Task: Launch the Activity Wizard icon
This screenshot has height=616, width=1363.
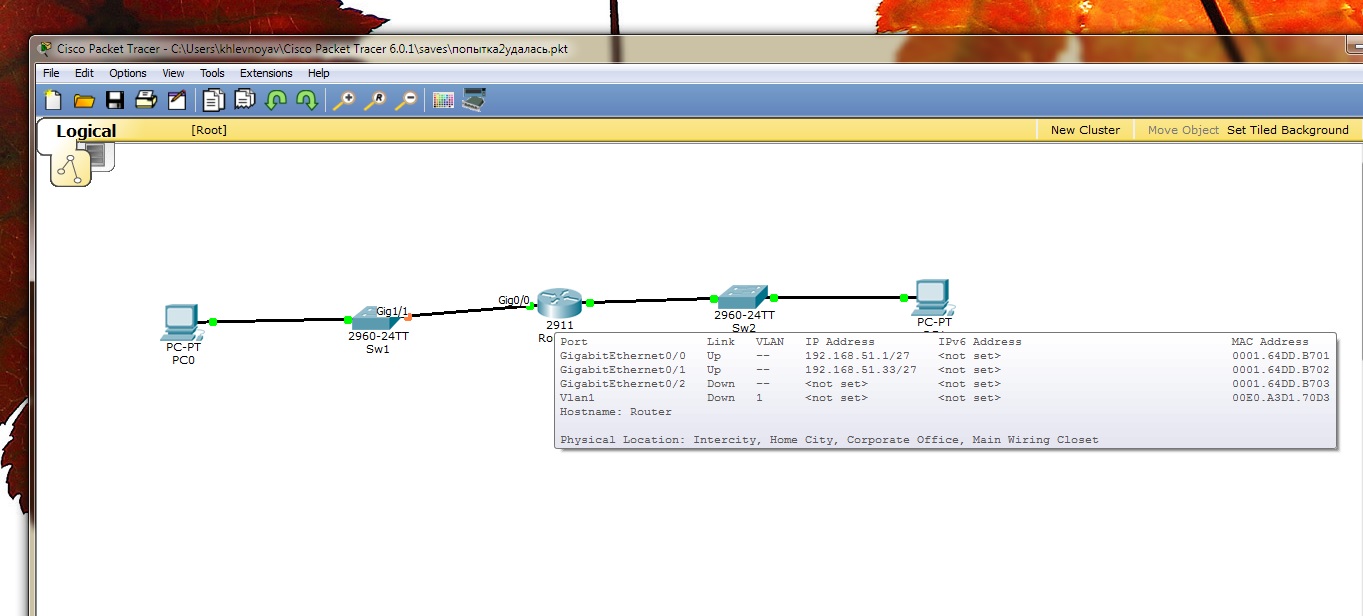Action: (177, 100)
